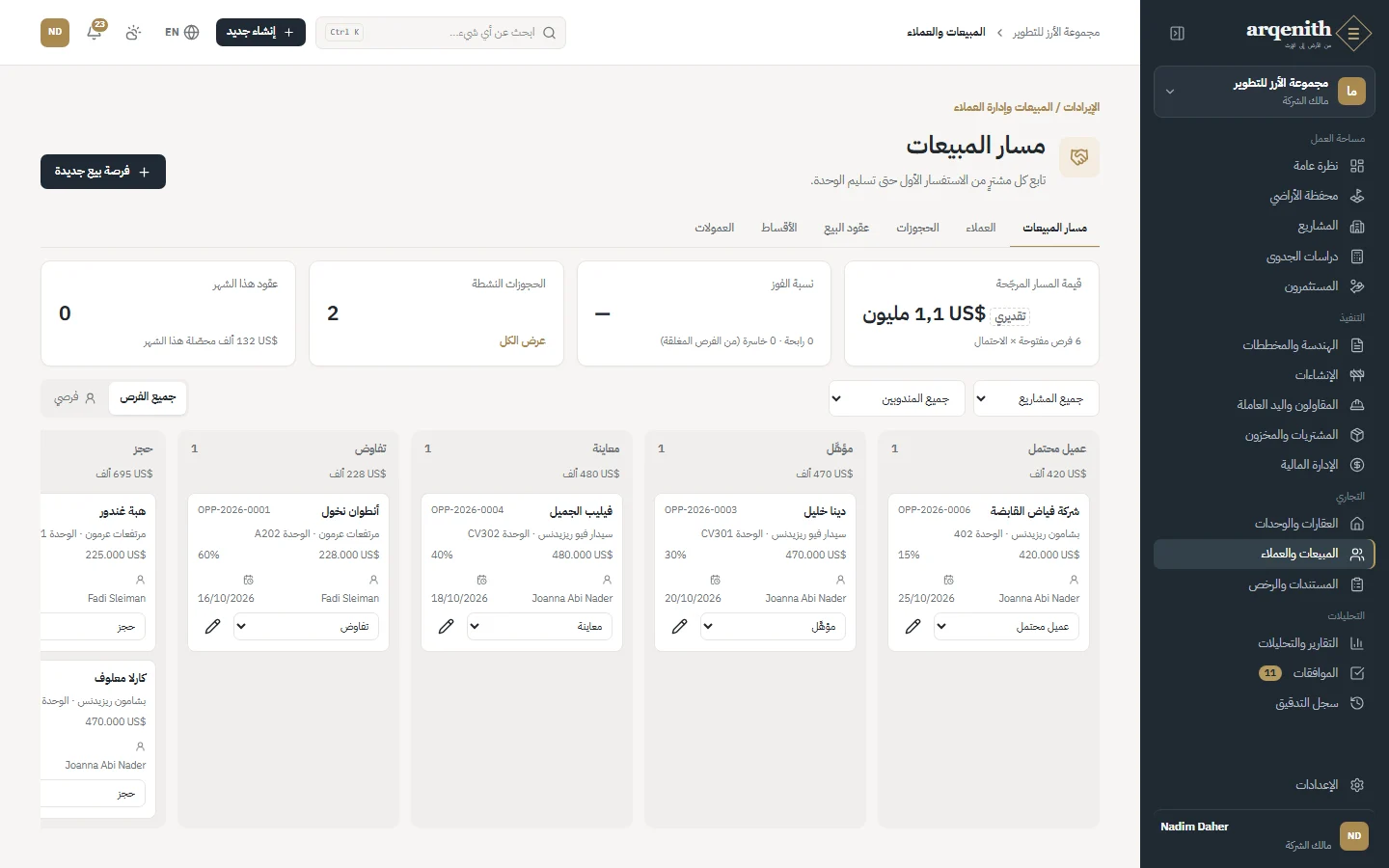Open the جميع المندوبين filter dropdown
The height and width of the screenshot is (868, 1389).
(897, 398)
